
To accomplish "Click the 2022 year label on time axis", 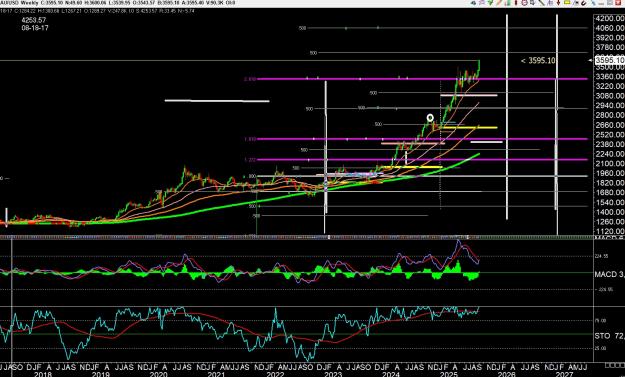I will [x=275, y=374].
